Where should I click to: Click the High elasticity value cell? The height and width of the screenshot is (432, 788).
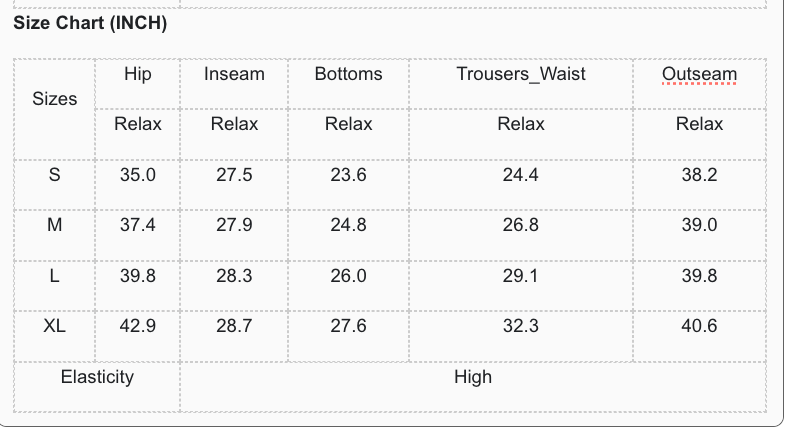[x=473, y=377]
